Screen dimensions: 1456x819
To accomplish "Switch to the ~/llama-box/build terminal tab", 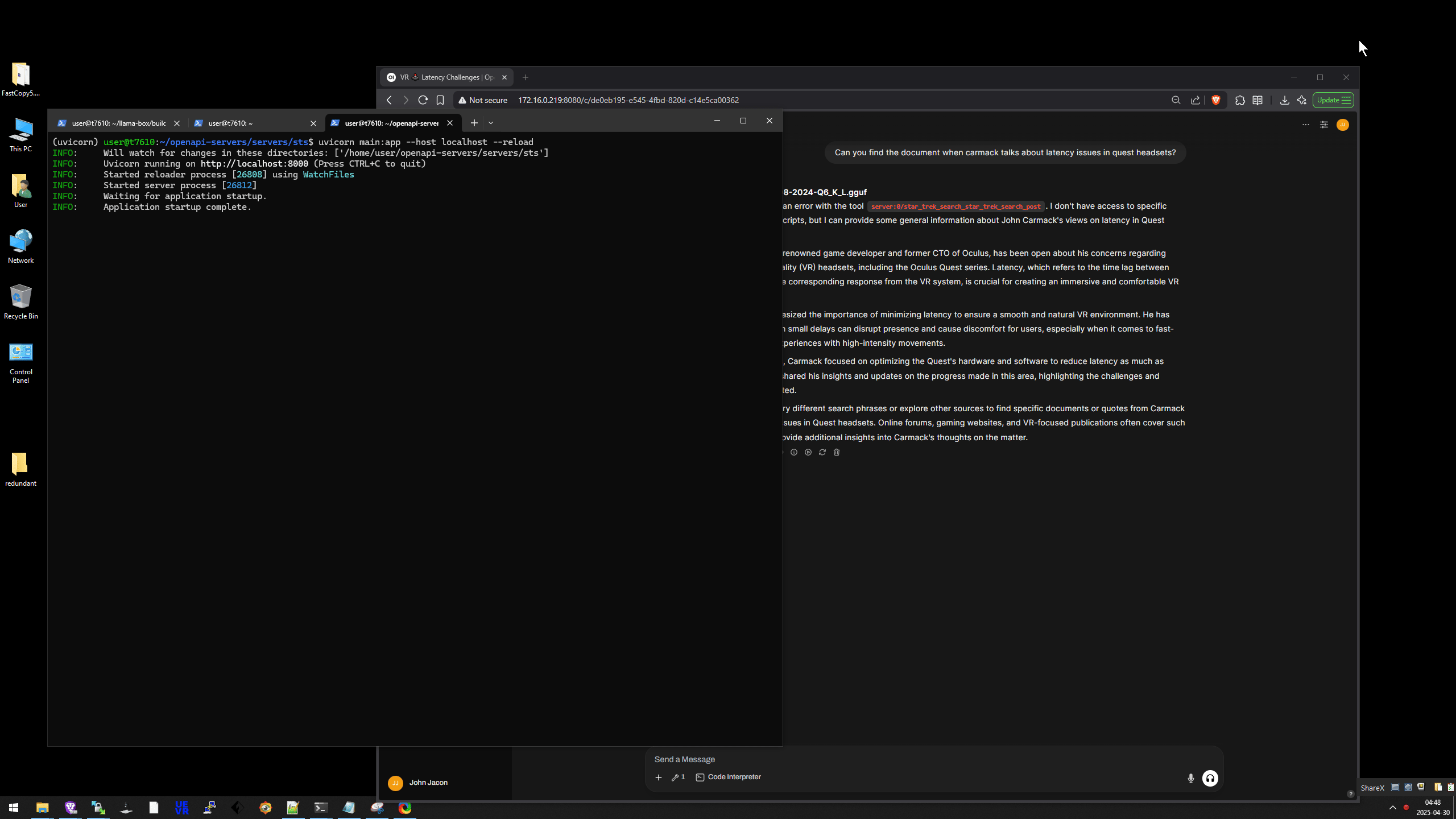I will [118, 123].
